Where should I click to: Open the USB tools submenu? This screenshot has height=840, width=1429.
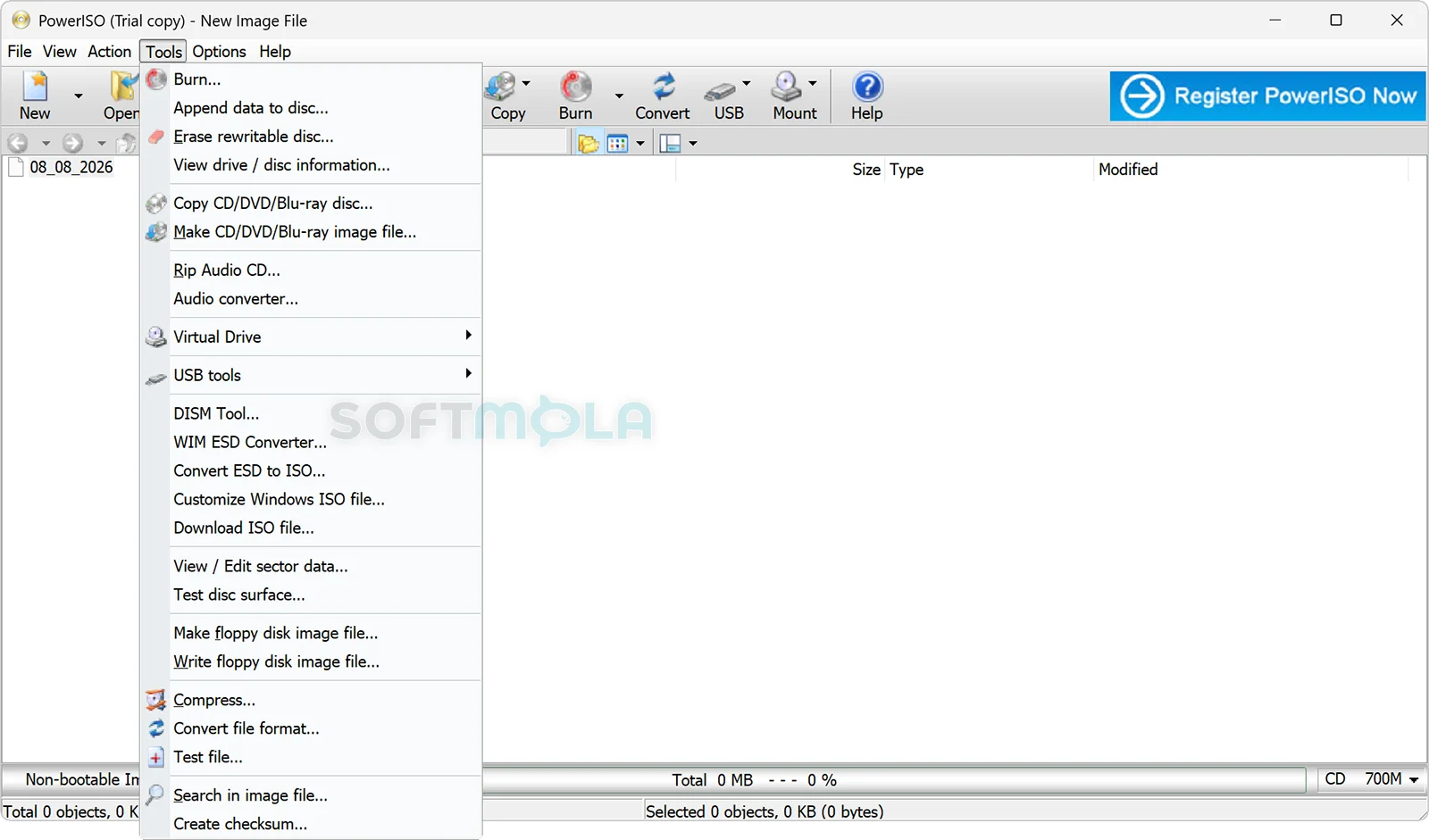point(311,375)
